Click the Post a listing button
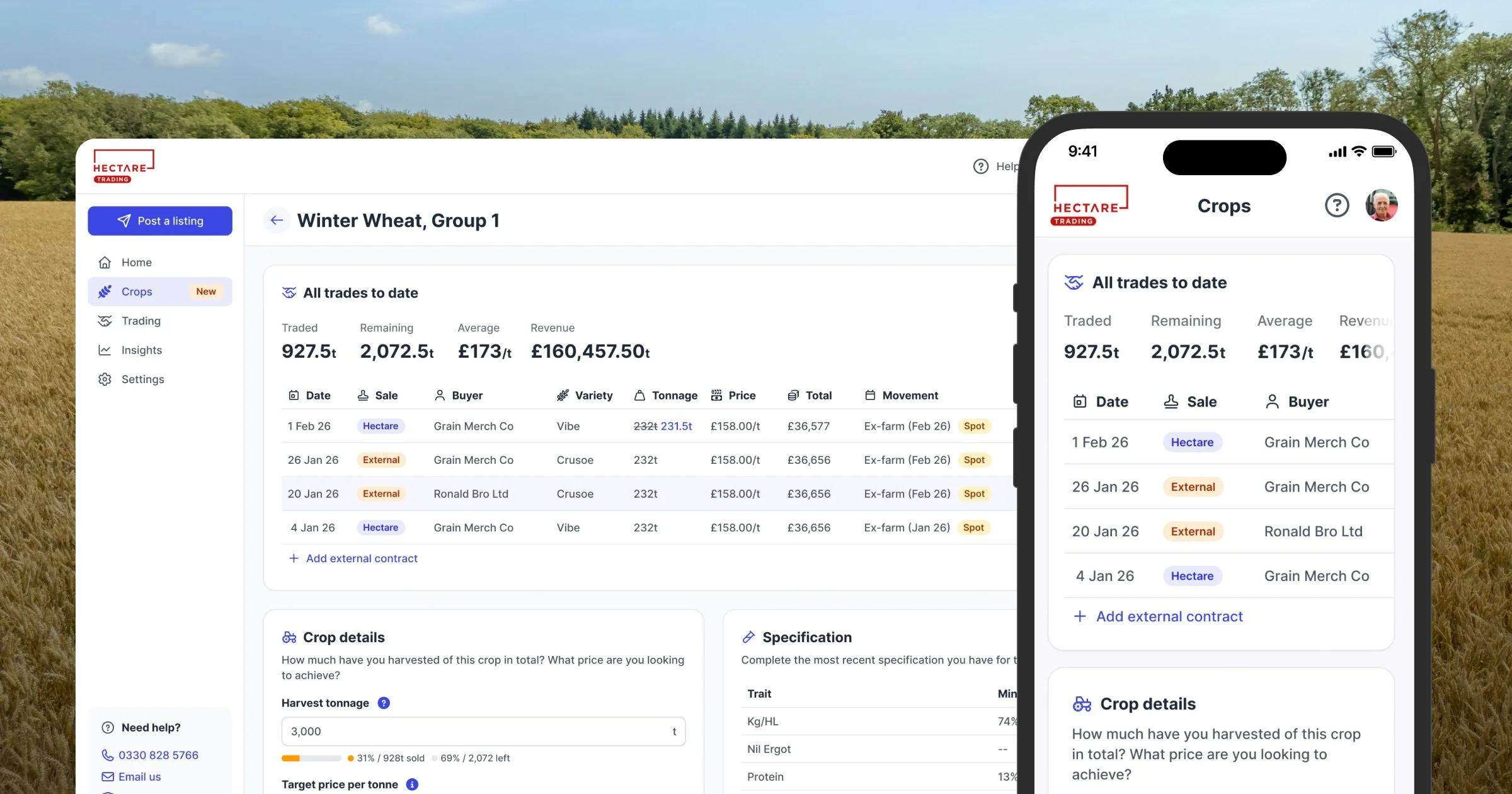Image resolution: width=1512 pixels, height=794 pixels. 160,221
